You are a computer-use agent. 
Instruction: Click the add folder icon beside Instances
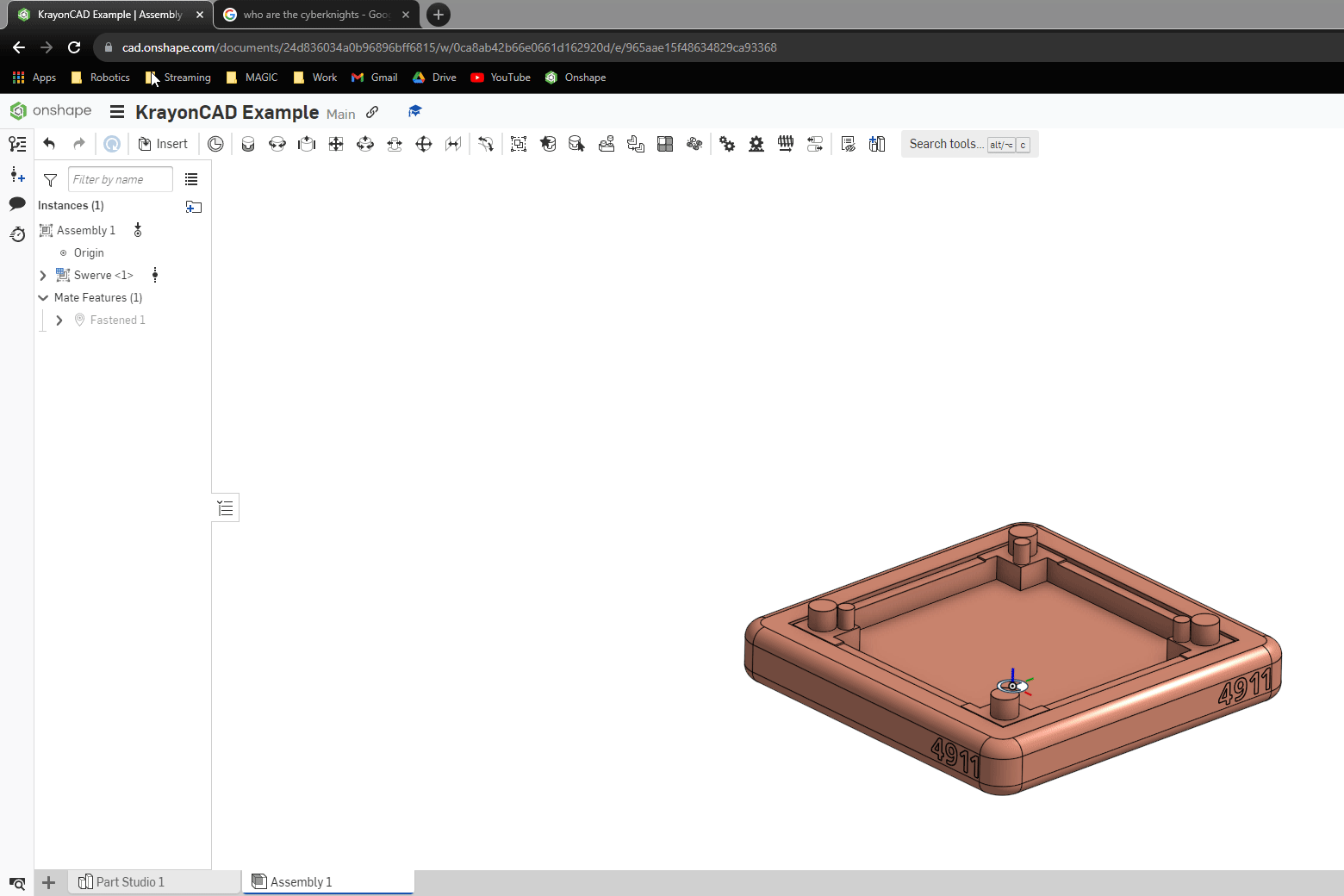194,207
